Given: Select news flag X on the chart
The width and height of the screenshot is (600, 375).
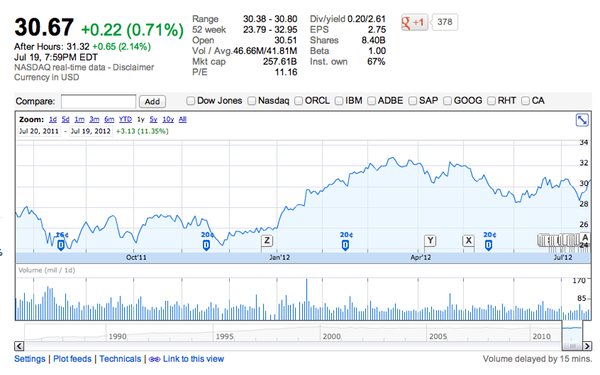Looking at the screenshot, I should [468, 241].
